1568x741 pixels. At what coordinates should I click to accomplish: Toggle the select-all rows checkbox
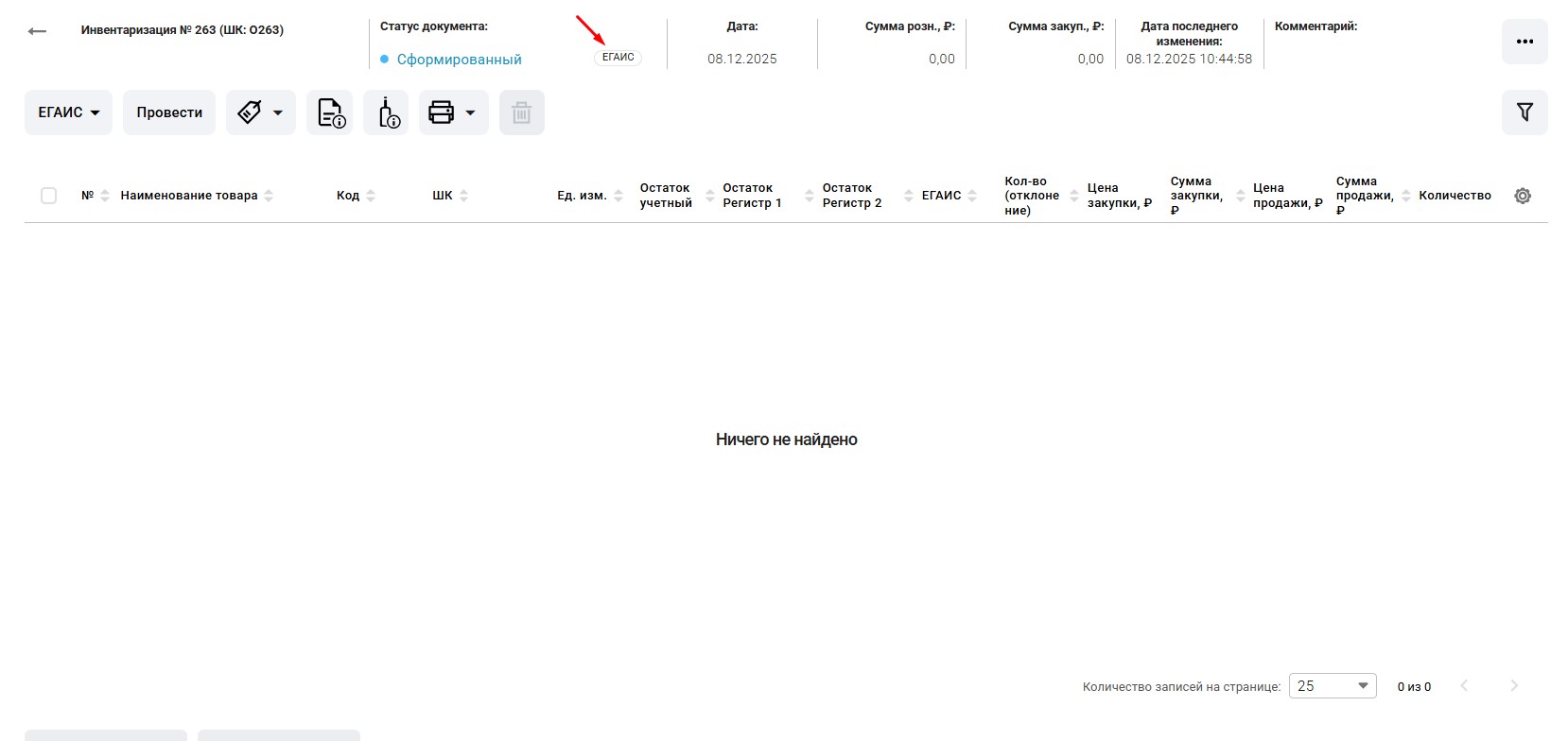coord(49,196)
